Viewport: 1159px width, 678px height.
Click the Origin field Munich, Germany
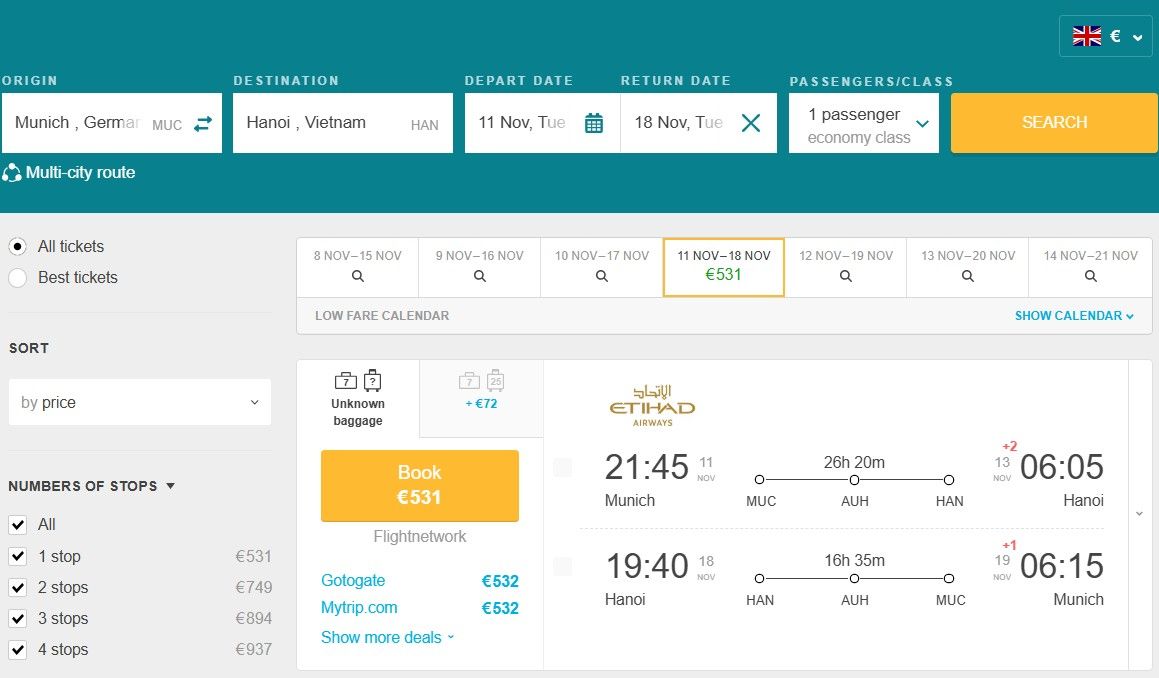[112, 123]
